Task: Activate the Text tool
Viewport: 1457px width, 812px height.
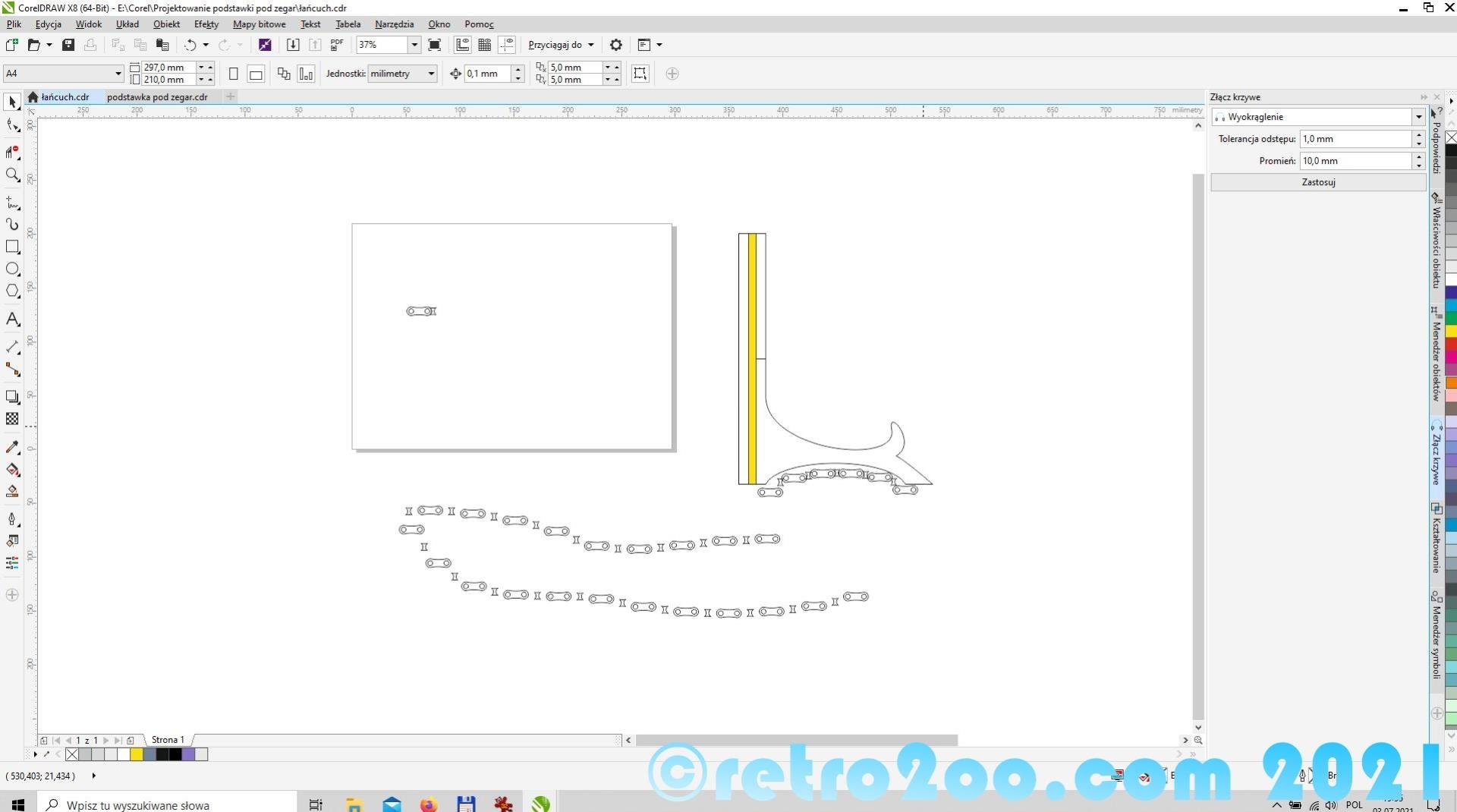Action: click(x=12, y=319)
